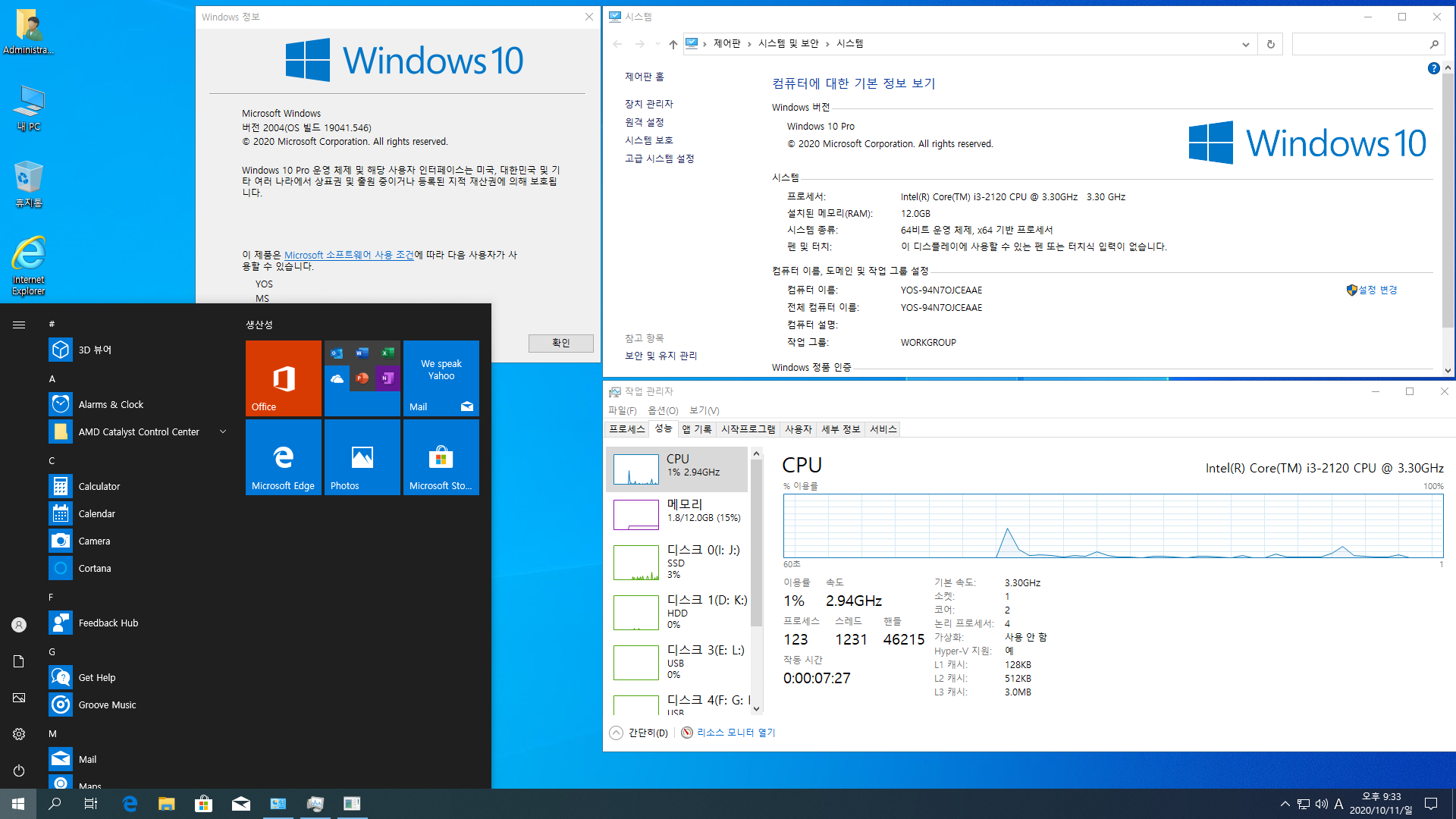The image size is (1456, 819).
Task: Click the system help question mark icon
Action: (1433, 68)
